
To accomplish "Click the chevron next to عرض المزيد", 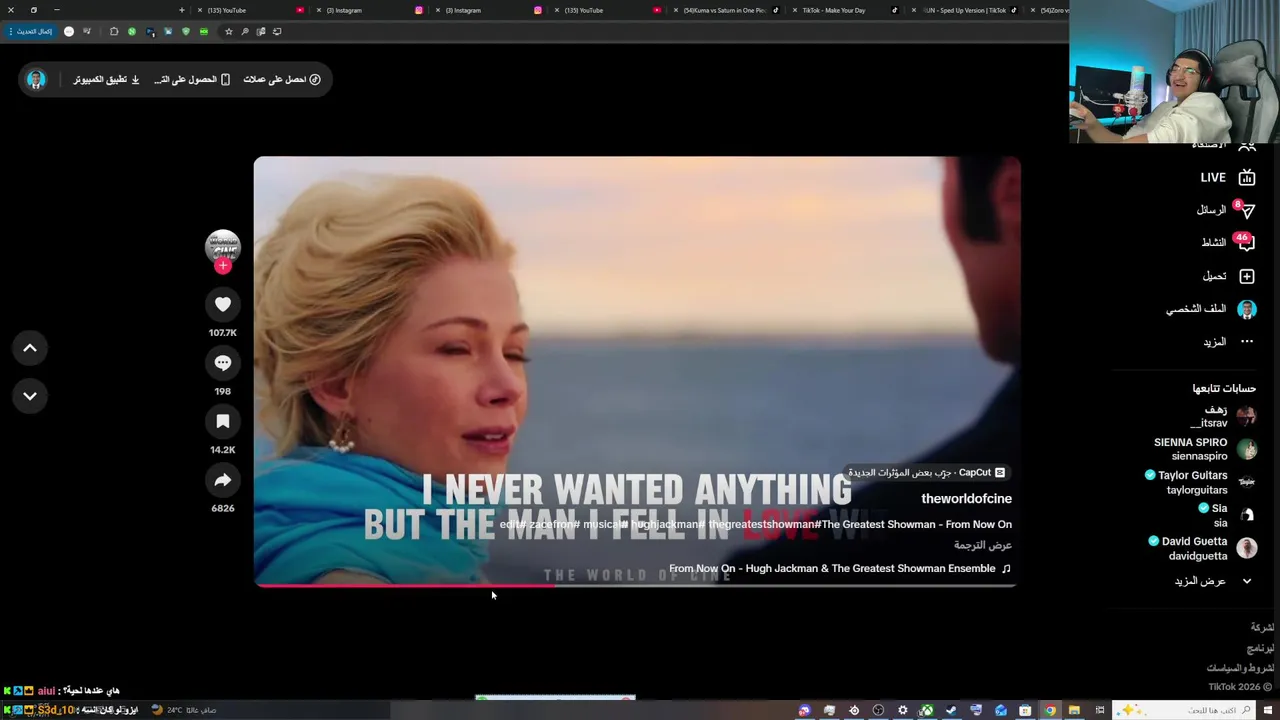I will 1247,581.
